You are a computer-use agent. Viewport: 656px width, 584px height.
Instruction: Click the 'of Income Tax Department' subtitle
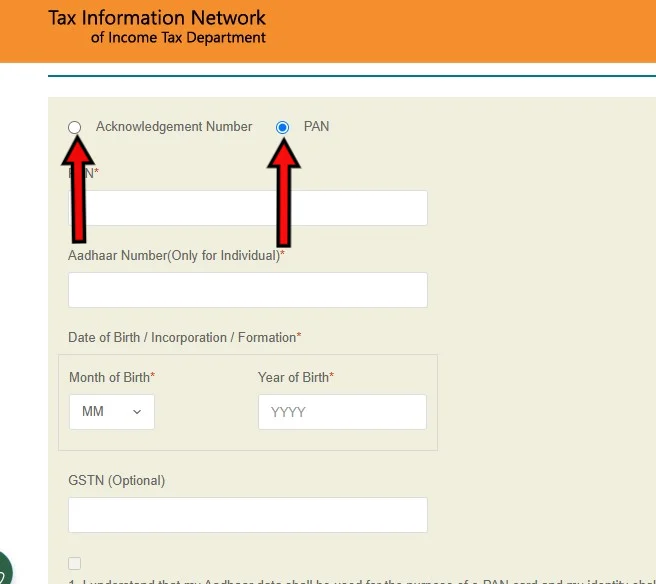click(x=178, y=38)
